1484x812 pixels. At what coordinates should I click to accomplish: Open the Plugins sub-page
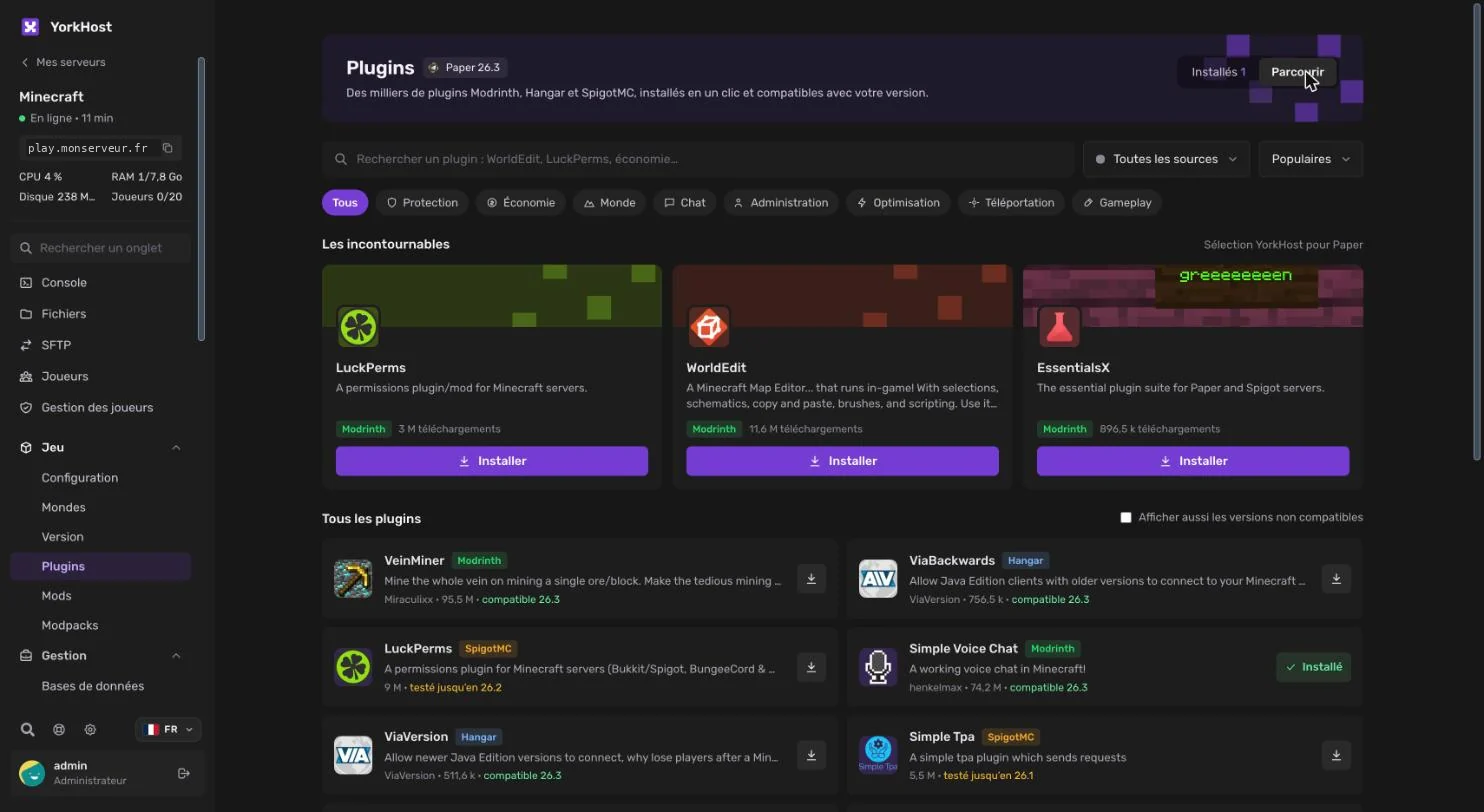[100, 566]
